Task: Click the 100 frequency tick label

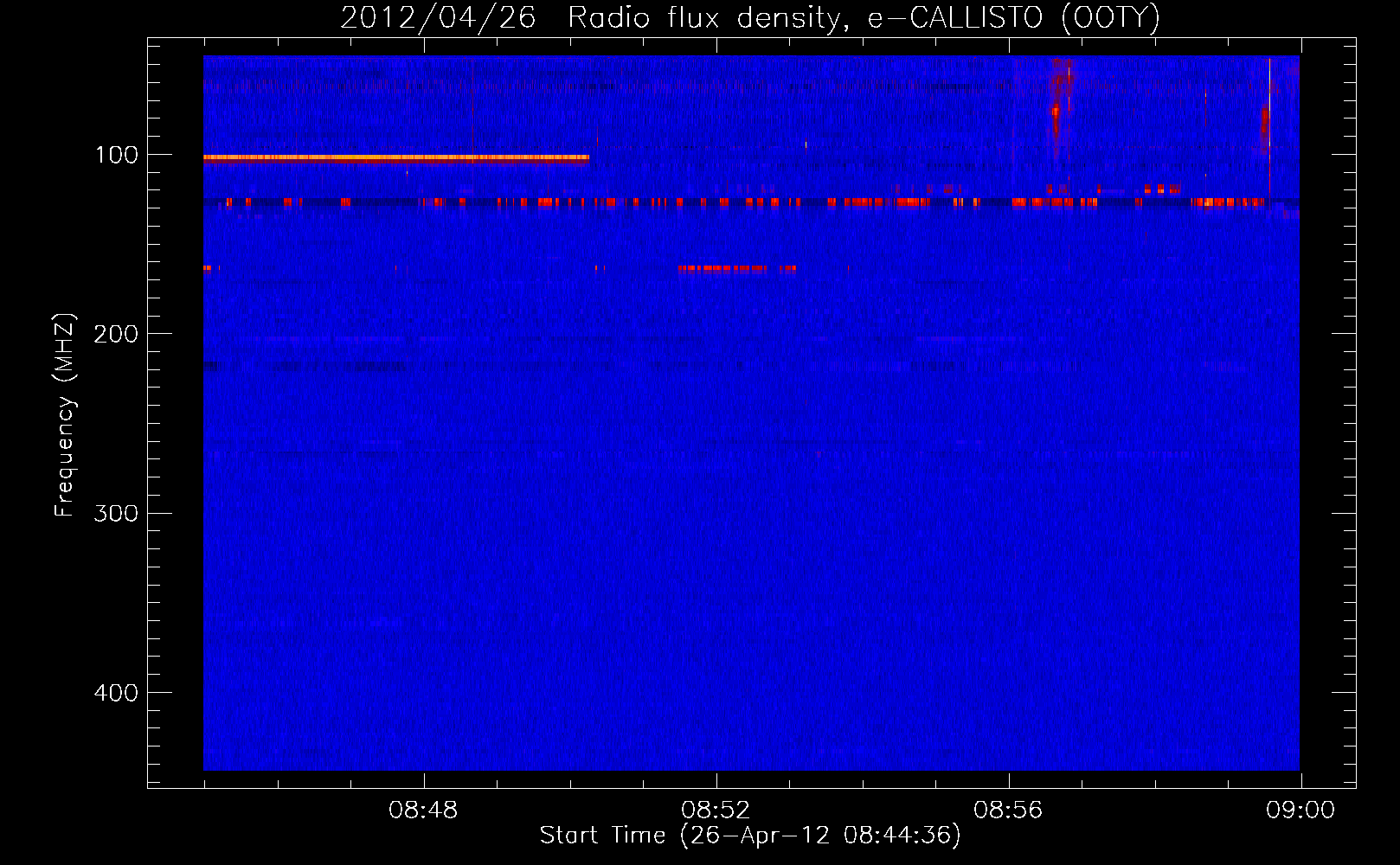Action: tap(116, 155)
